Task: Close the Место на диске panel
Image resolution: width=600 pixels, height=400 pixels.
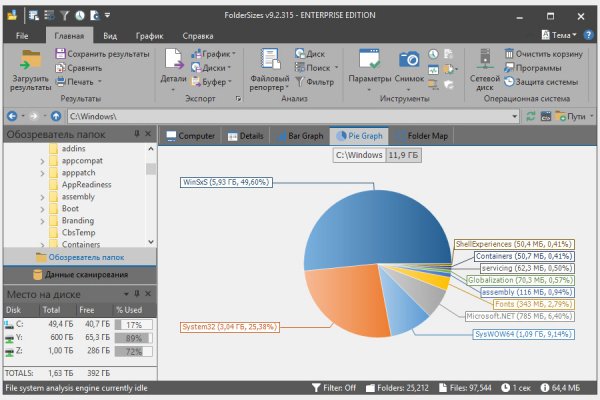Action: [x=148, y=294]
